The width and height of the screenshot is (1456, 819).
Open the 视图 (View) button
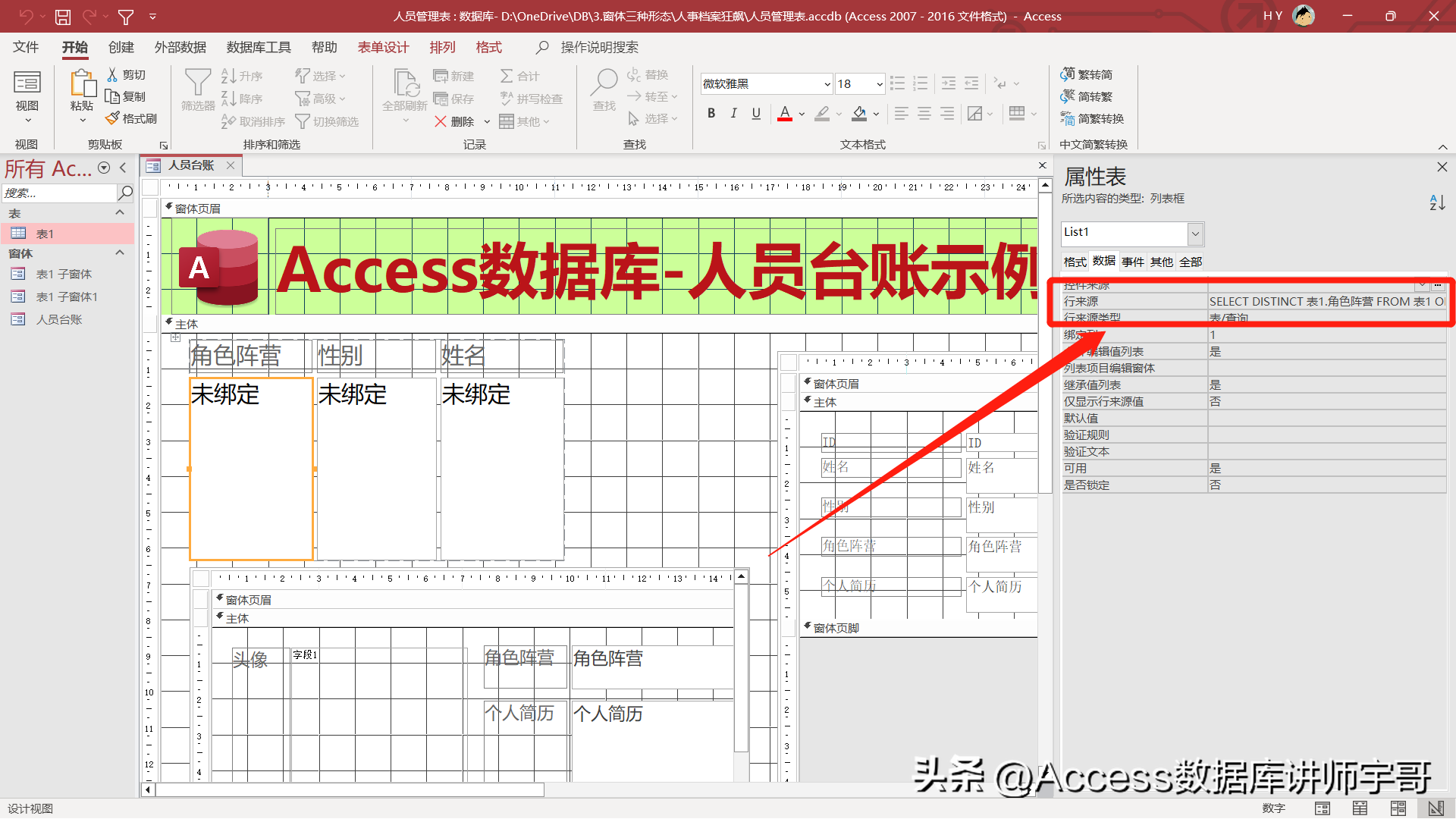tap(27, 97)
